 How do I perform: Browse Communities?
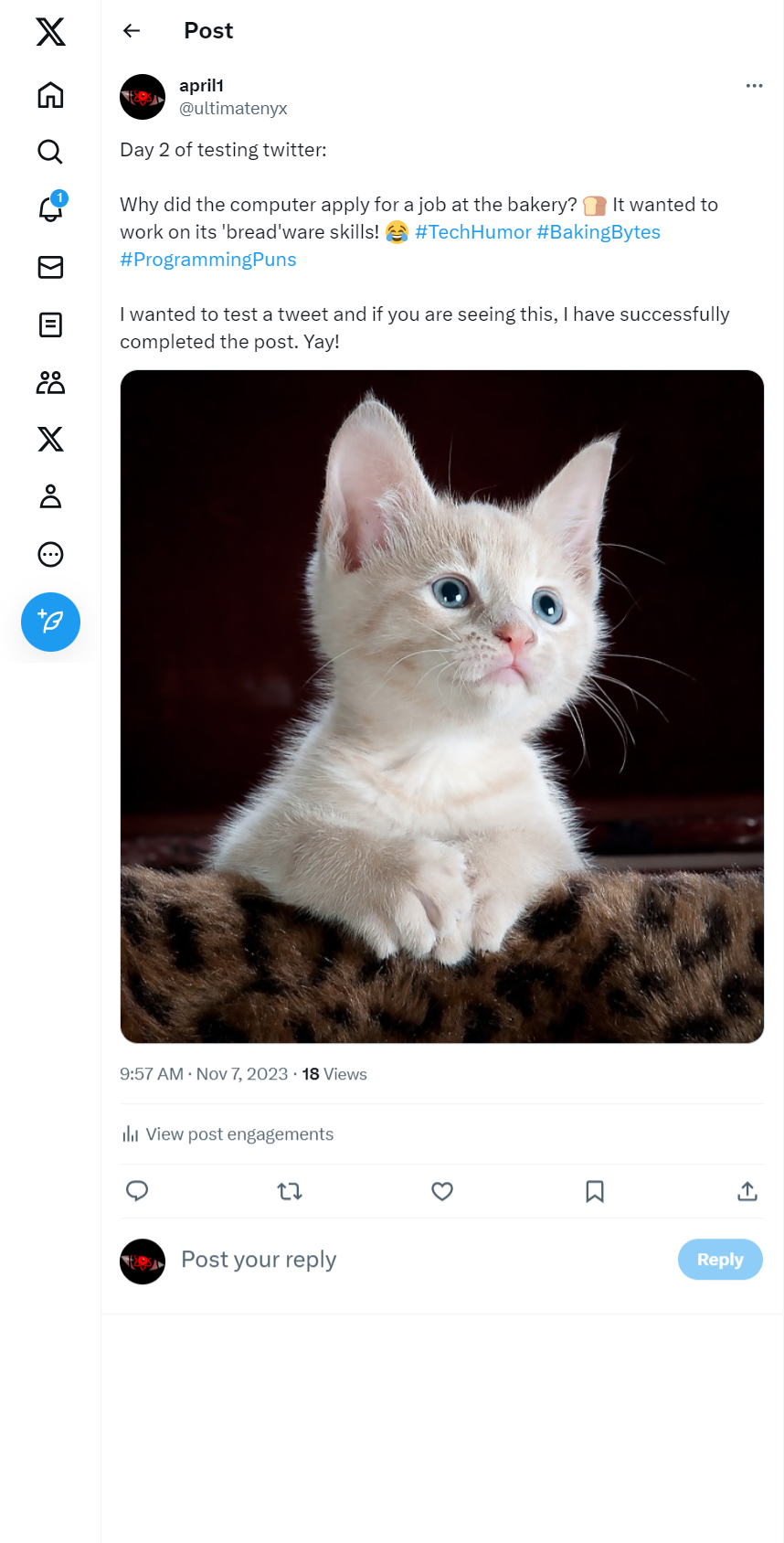tap(50, 382)
